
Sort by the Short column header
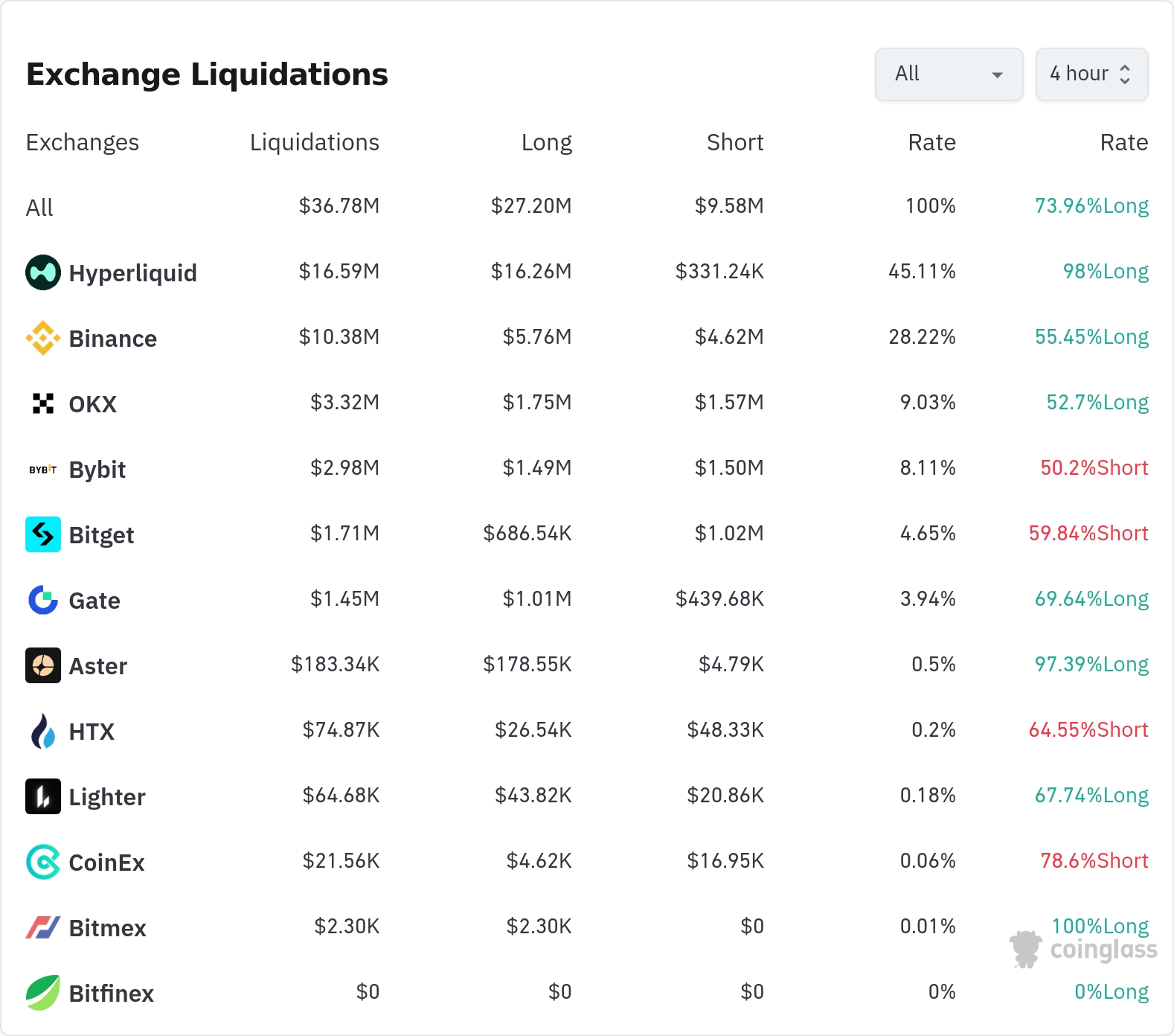point(735,142)
